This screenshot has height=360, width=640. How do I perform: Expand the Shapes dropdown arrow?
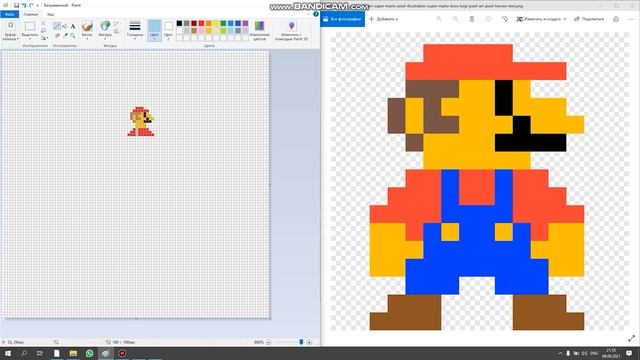[x=105, y=38]
